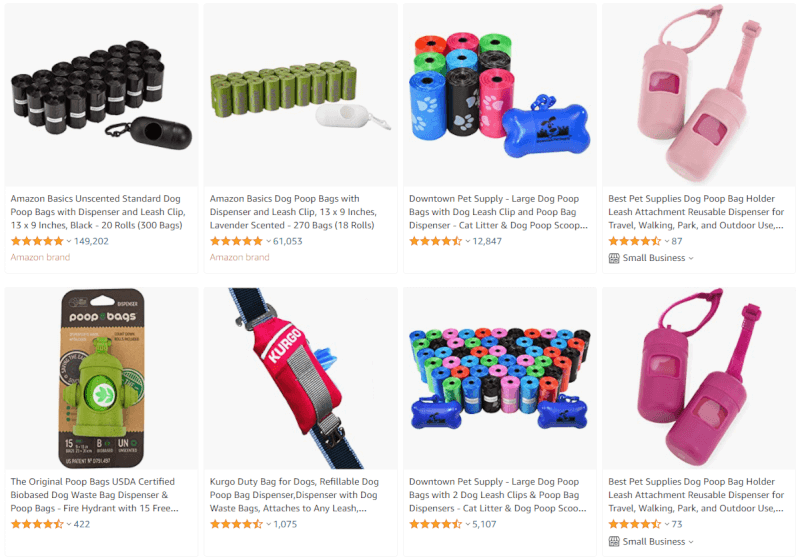The height and width of the screenshot is (558, 800).
Task: Open the Small Business storefront icon under pink holder
Action: coord(614,258)
